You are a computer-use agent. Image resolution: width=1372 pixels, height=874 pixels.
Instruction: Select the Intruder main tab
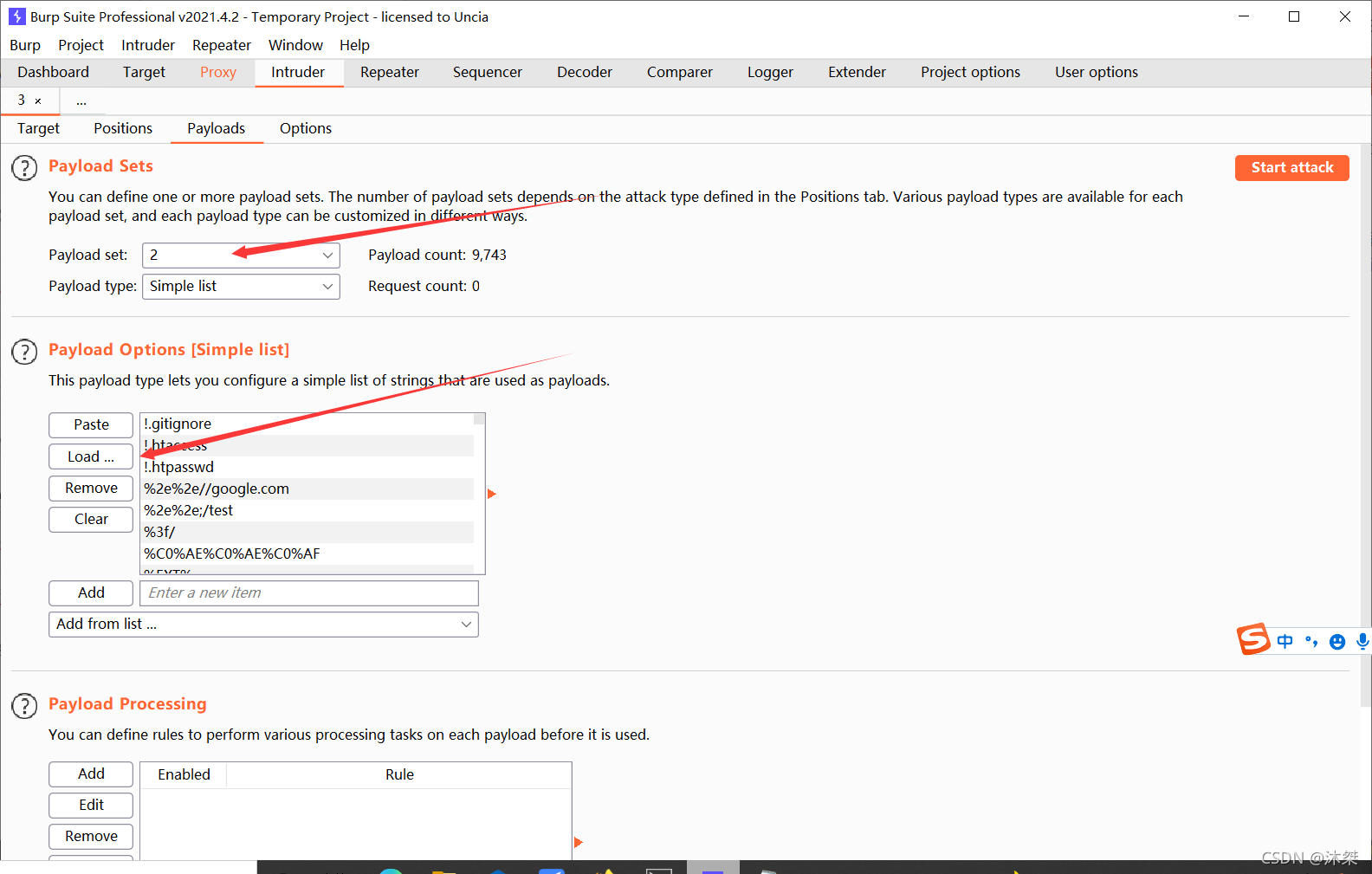(298, 73)
